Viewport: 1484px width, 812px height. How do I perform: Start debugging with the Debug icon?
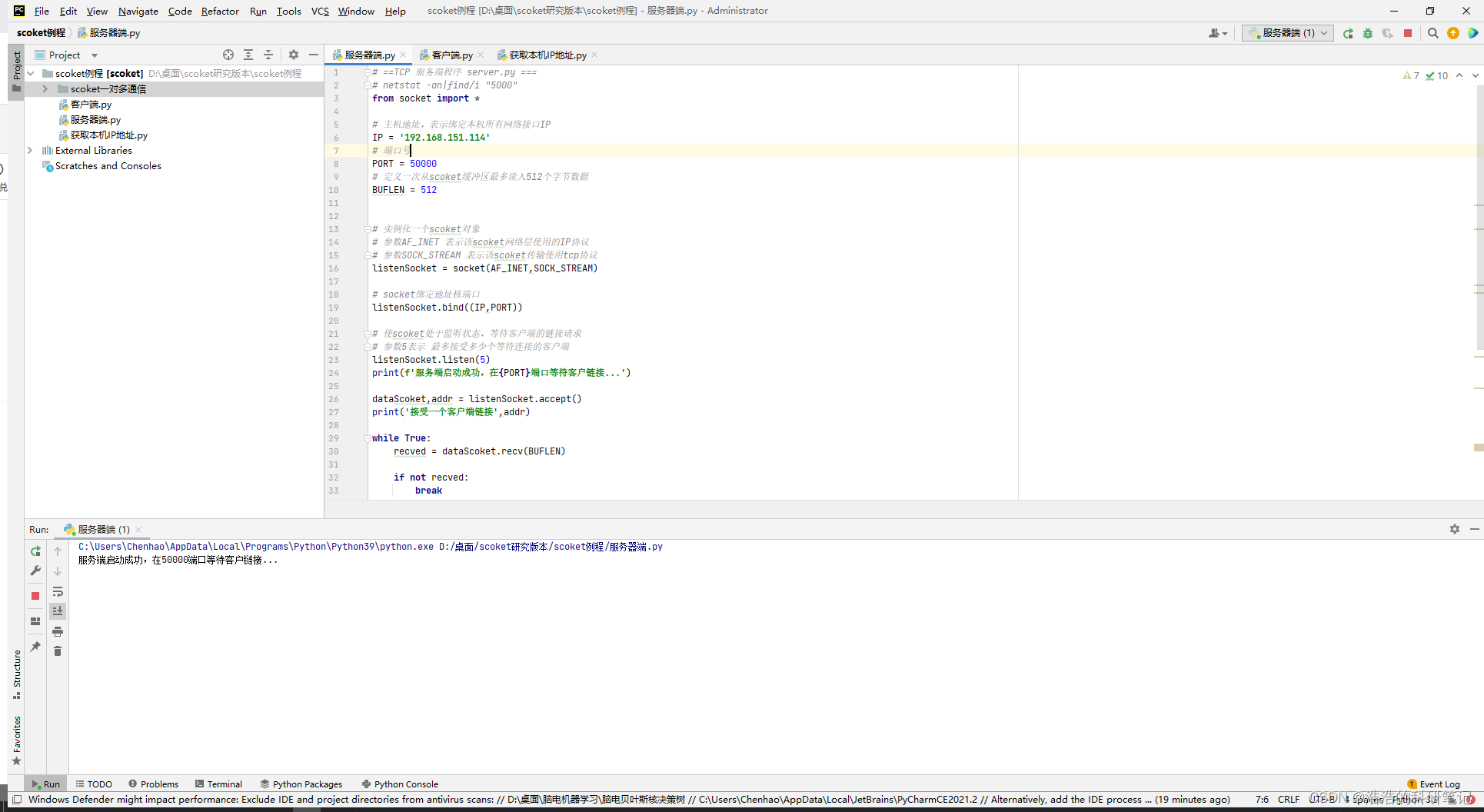[1368, 33]
